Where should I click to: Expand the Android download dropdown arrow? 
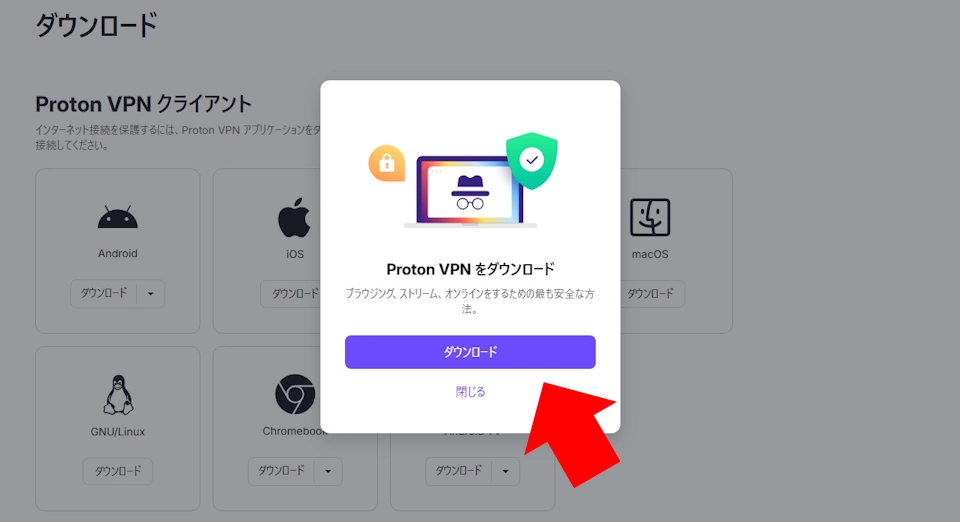click(x=151, y=294)
